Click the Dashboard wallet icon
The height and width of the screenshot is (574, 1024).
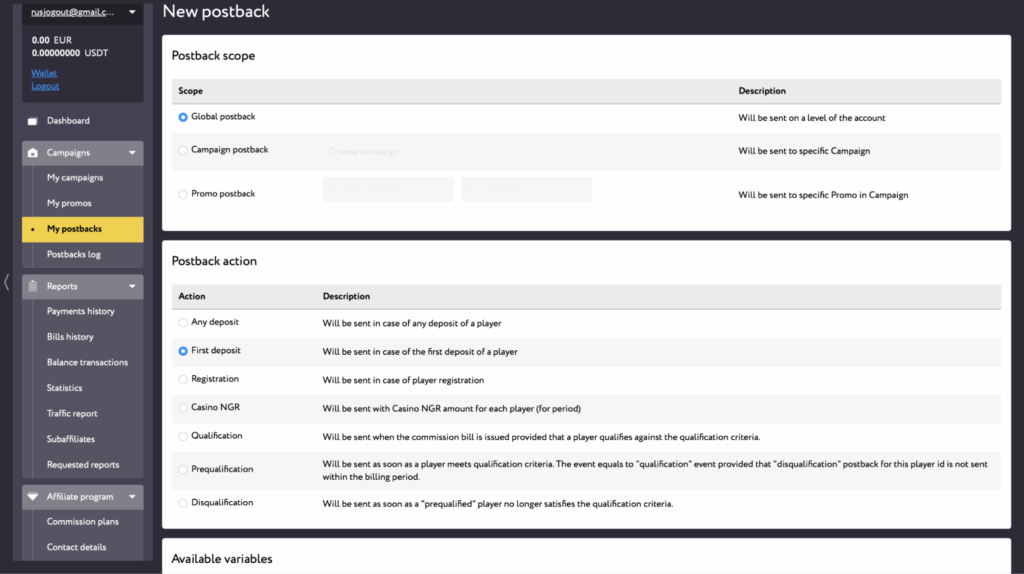[x=33, y=121]
